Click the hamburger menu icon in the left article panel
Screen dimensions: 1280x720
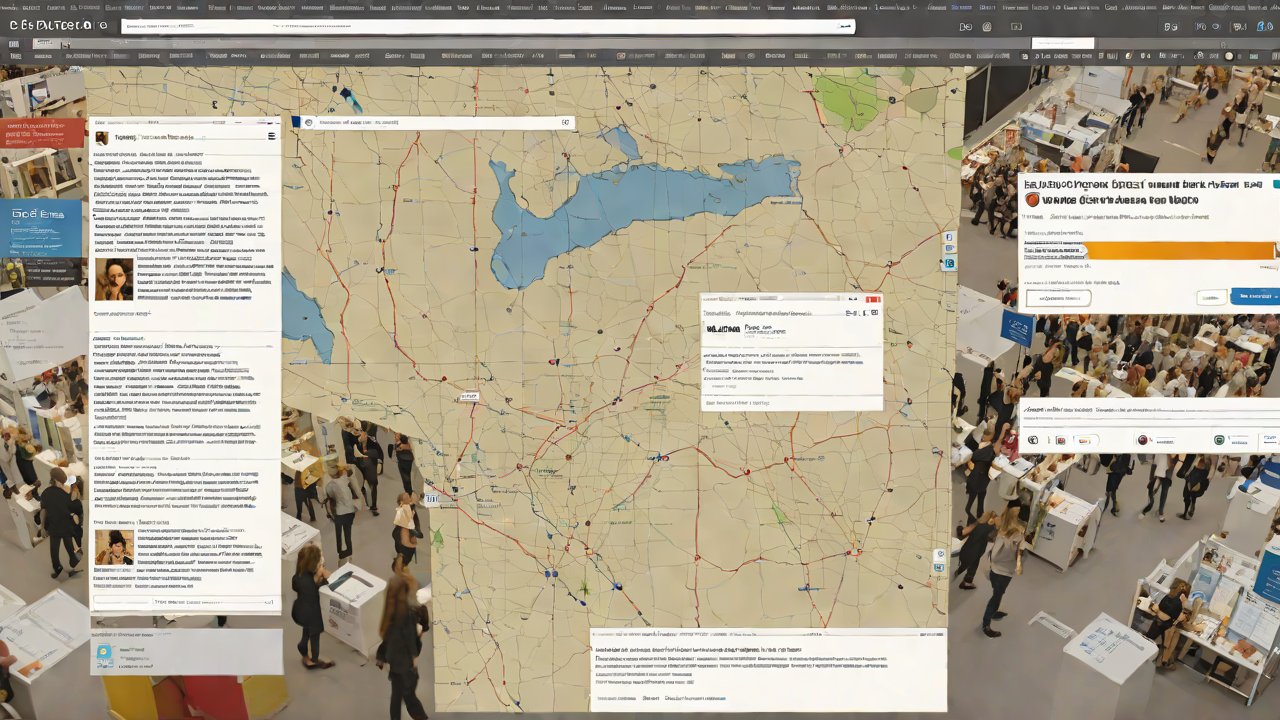click(x=271, y=135)
